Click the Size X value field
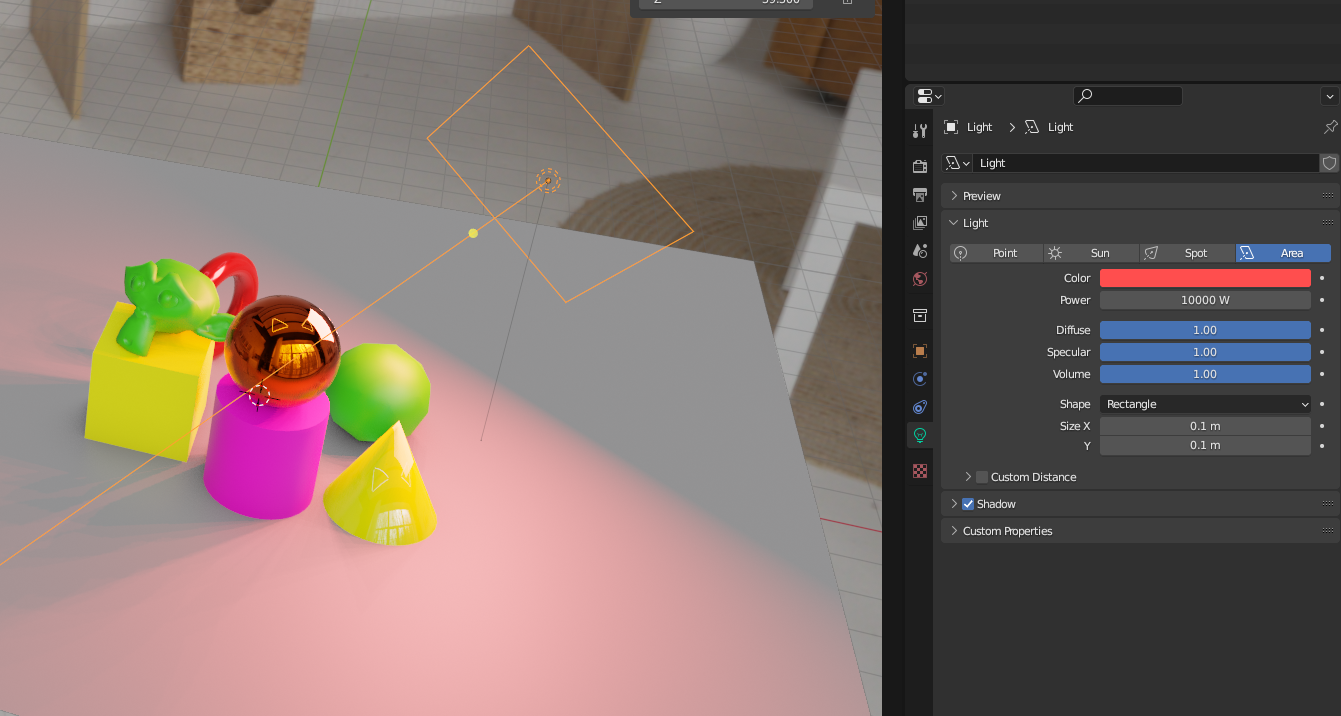Viewport: 1341px width, 716px height. (x=1205, y=426)
